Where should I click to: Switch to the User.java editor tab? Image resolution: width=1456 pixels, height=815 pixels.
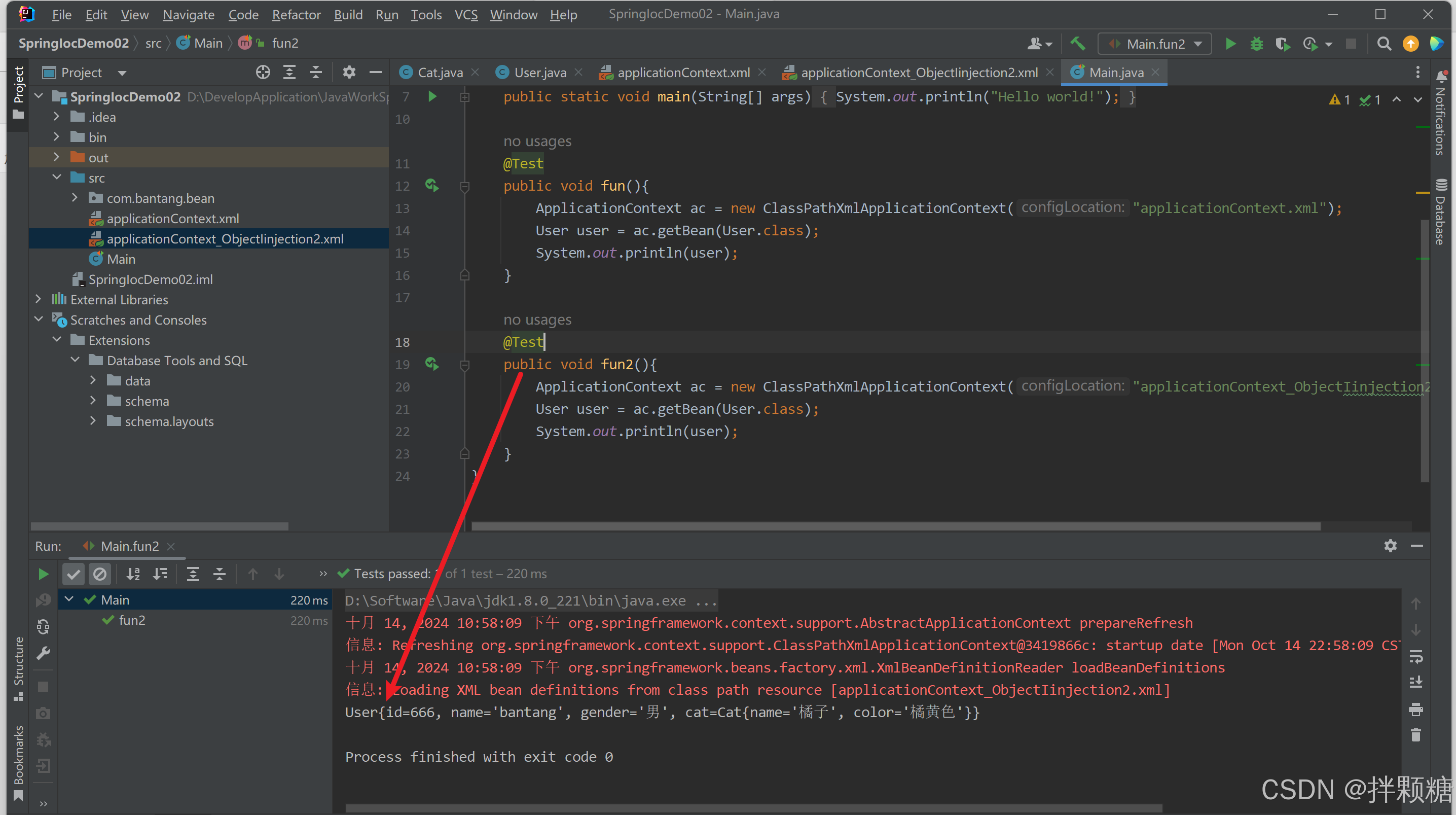(539, 73)
